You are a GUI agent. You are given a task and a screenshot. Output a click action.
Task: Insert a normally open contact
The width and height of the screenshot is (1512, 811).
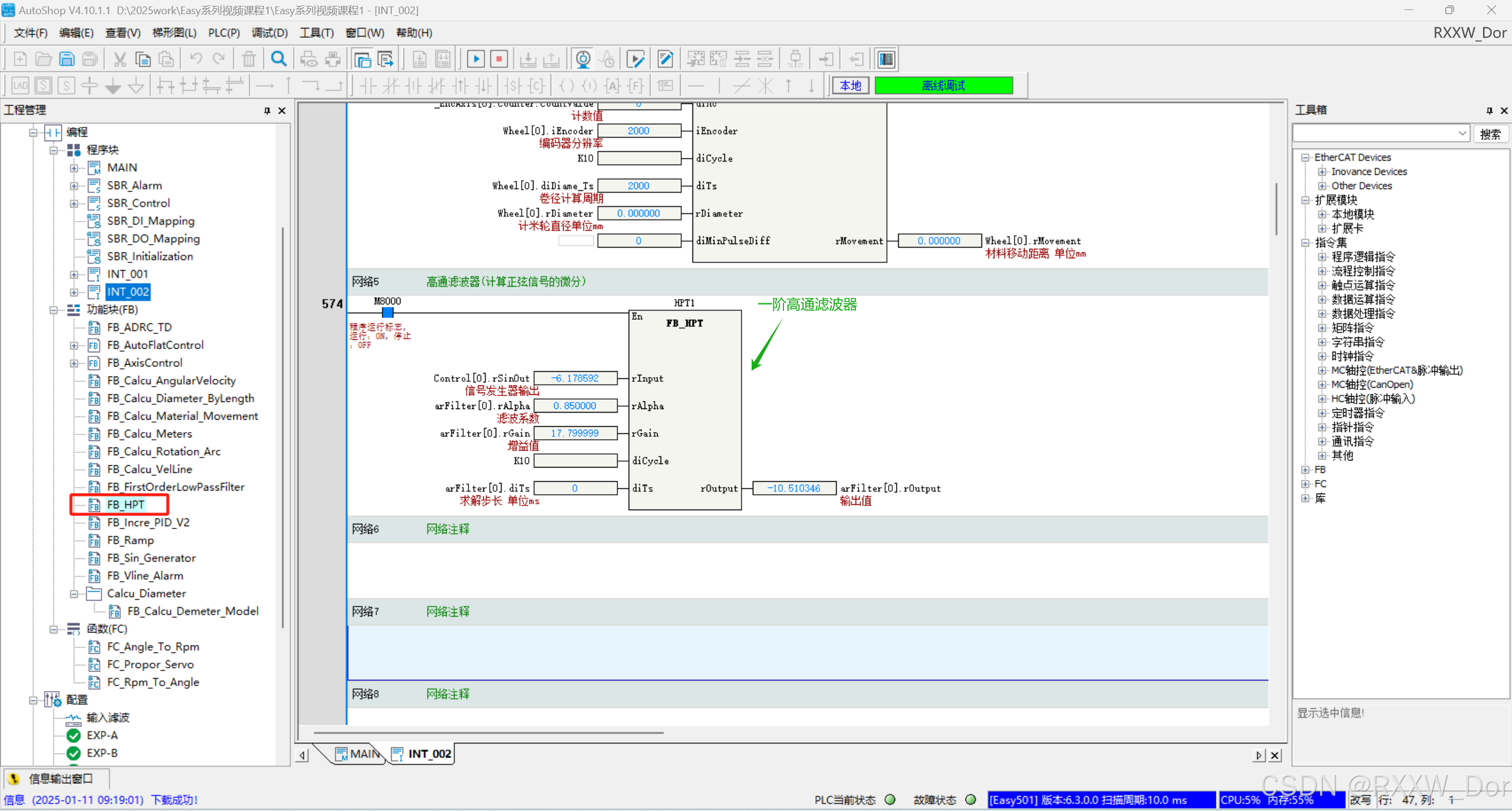click(368, 86)
